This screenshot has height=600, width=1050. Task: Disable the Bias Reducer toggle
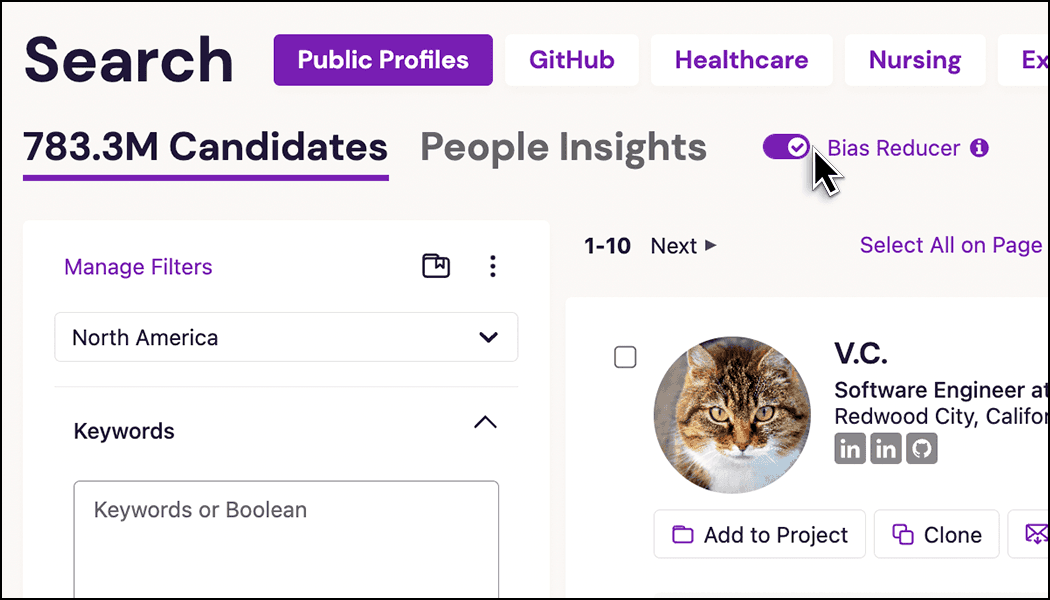click(x=785, y=146)
